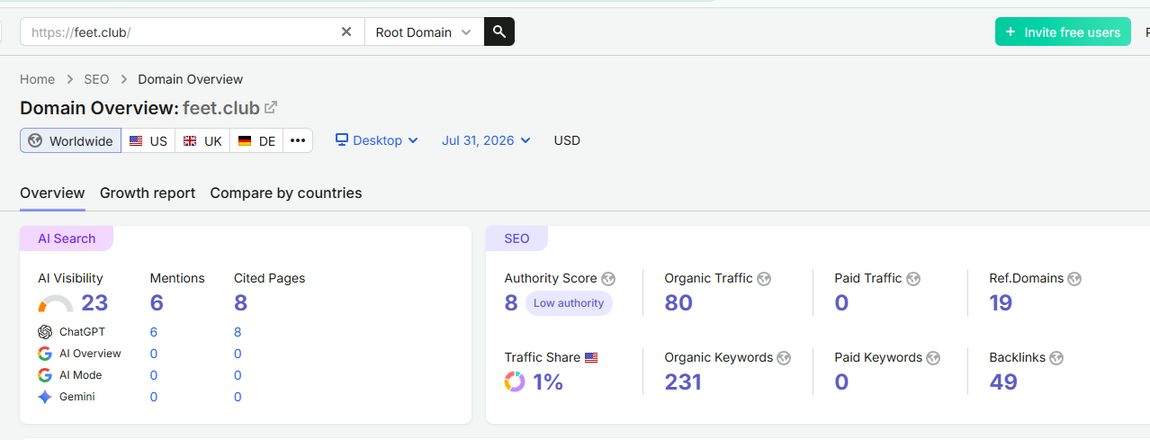Select Worldwide region filter
1150x440 pixels.
tap(71, 141)
